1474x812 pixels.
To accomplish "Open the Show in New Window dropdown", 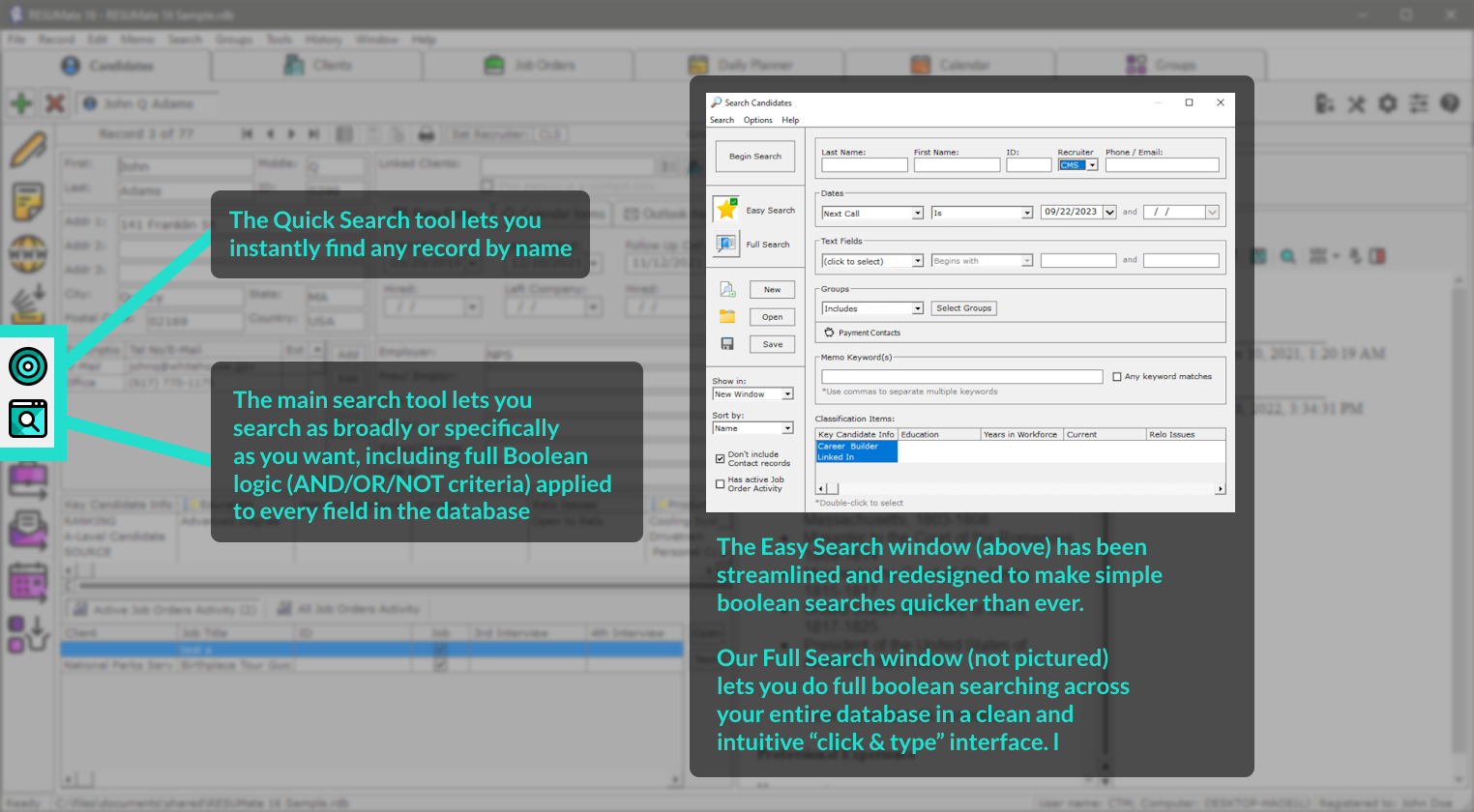I will click(788, 394).
